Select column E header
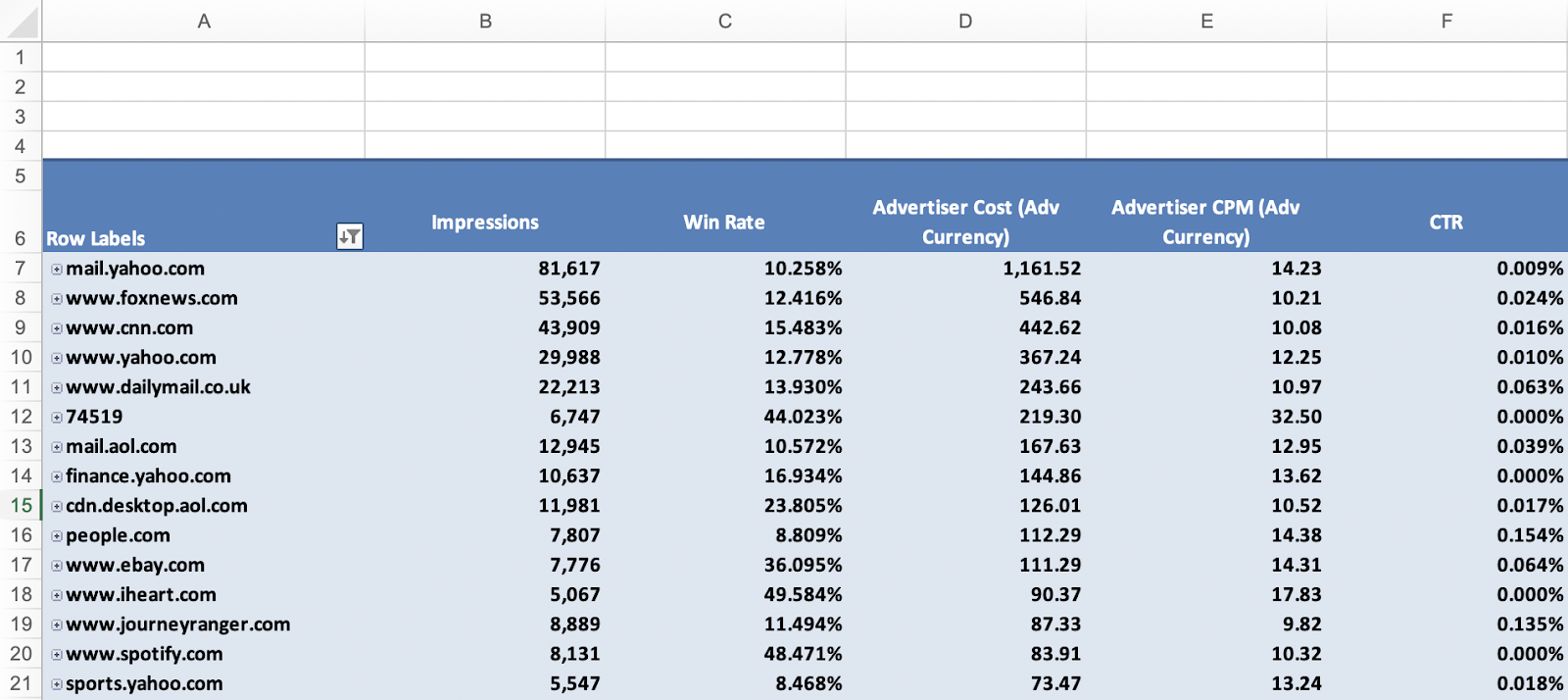1568x700 pixels. tap(1206, 21)
